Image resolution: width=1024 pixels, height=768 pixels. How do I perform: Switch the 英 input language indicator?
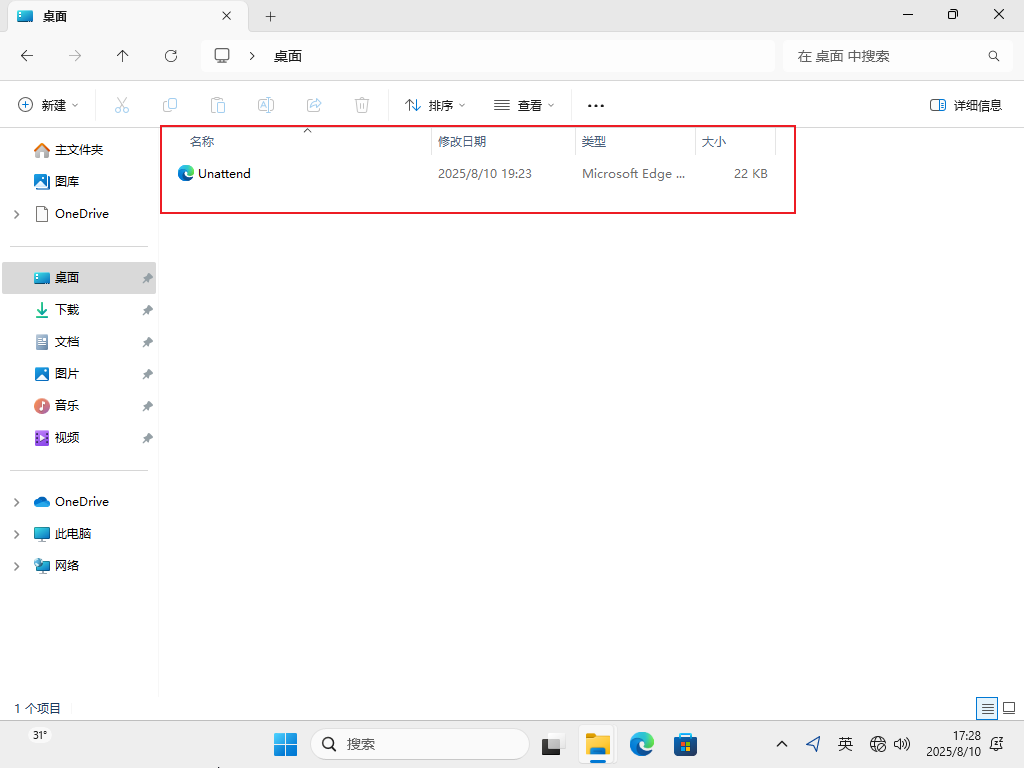tap(845, 744)
